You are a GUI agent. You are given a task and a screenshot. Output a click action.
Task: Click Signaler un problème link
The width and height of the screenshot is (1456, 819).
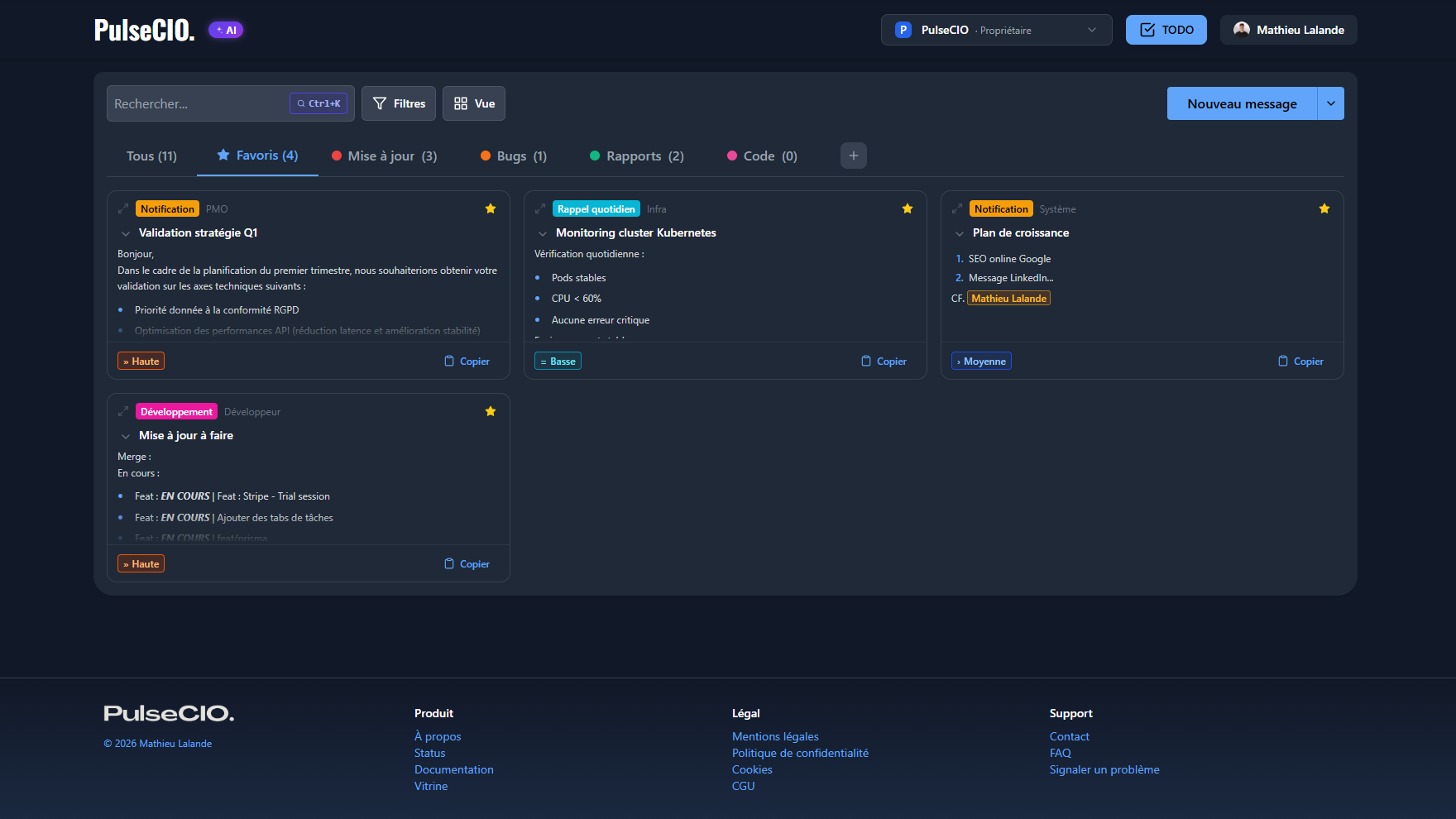[1104, 769]
